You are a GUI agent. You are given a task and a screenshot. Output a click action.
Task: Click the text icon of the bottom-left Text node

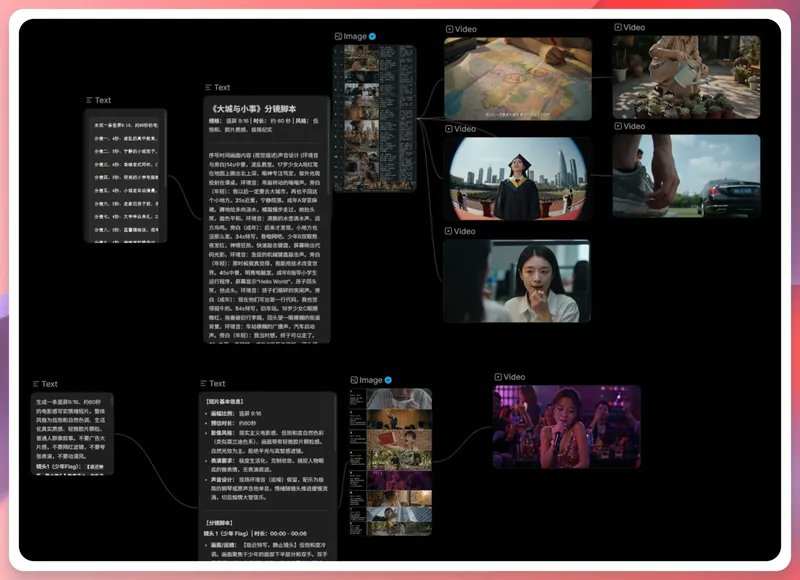36,384
